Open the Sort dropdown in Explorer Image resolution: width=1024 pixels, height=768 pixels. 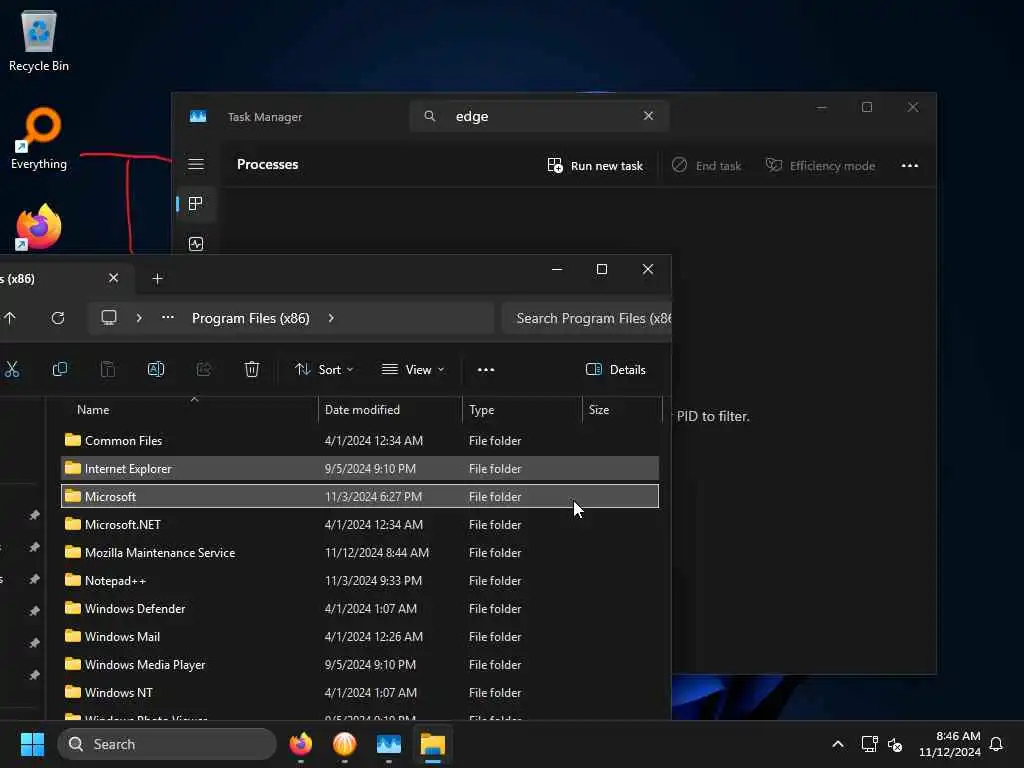325,370
